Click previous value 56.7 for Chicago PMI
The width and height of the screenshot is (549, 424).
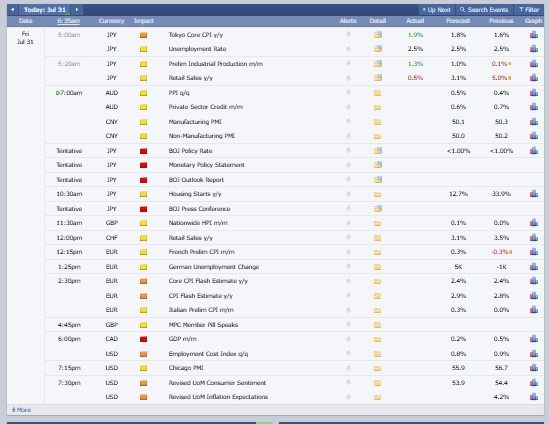tap(501, 368)
